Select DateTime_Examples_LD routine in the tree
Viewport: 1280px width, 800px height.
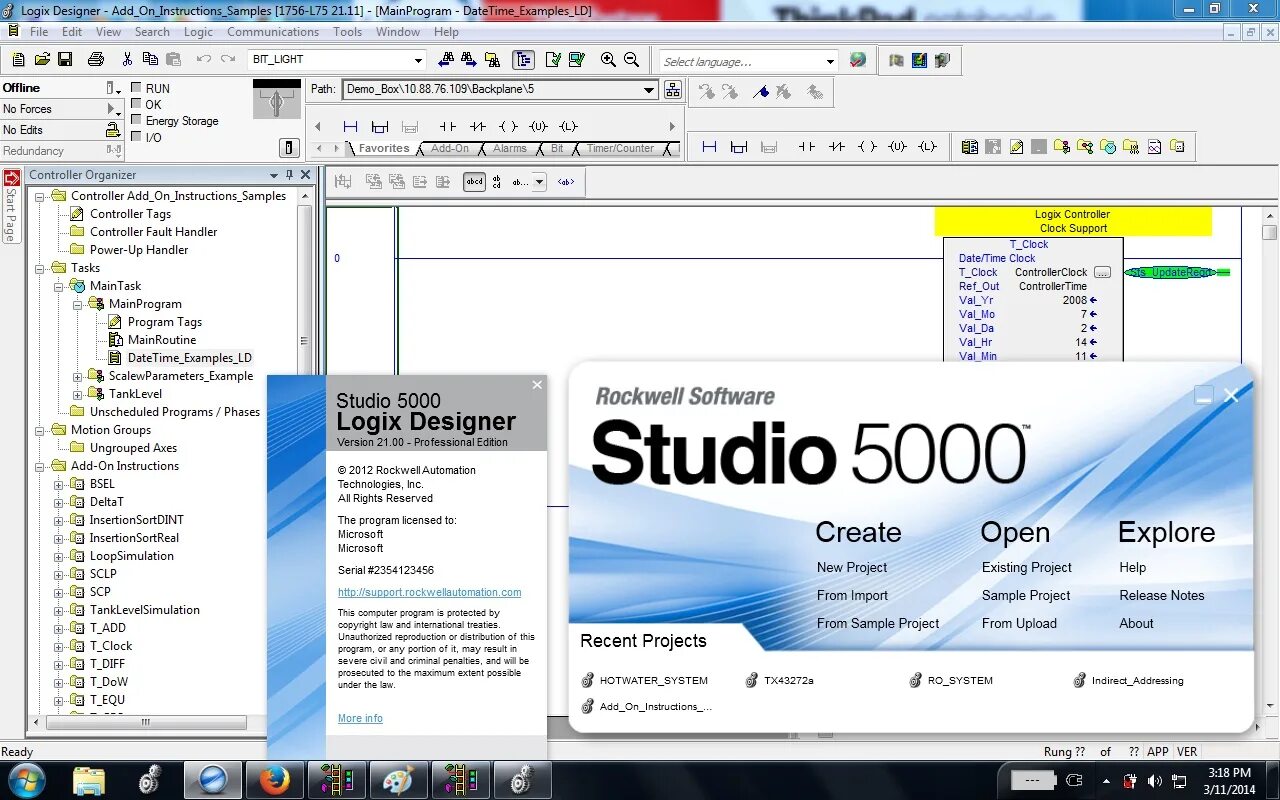point(189,358)
